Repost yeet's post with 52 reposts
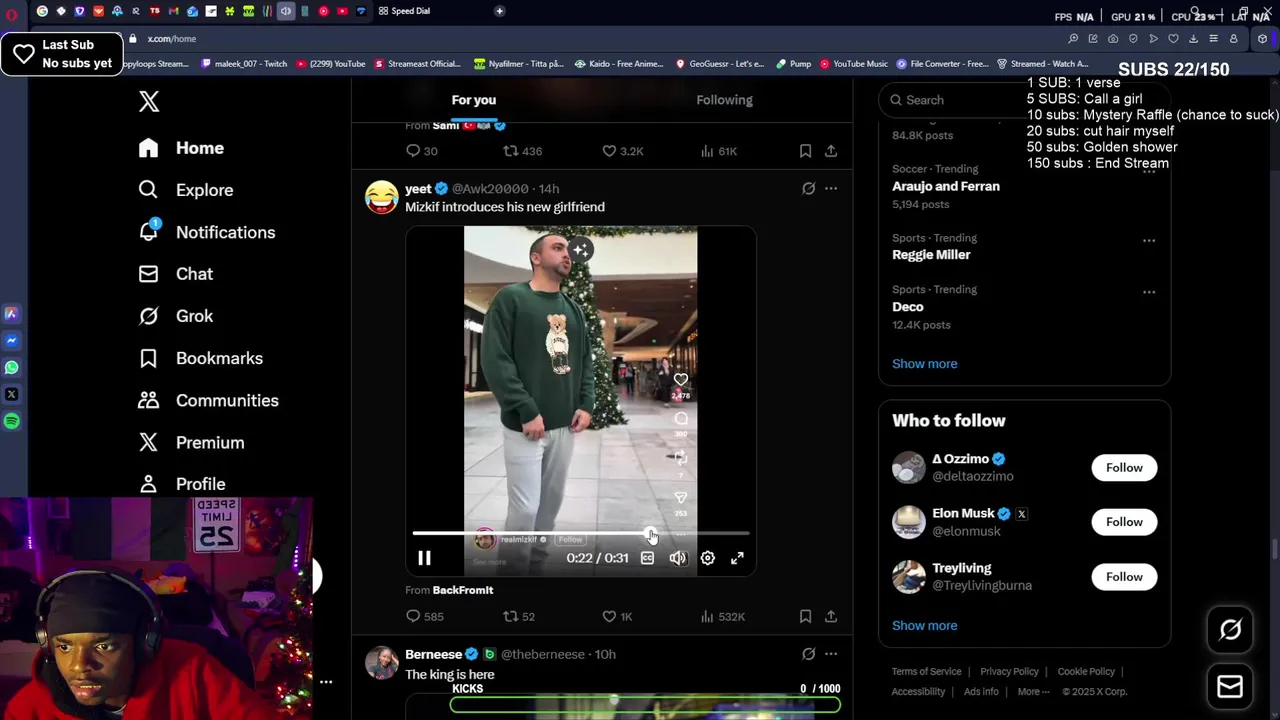Screen dimensions: 1280x720 coord(519,617)
